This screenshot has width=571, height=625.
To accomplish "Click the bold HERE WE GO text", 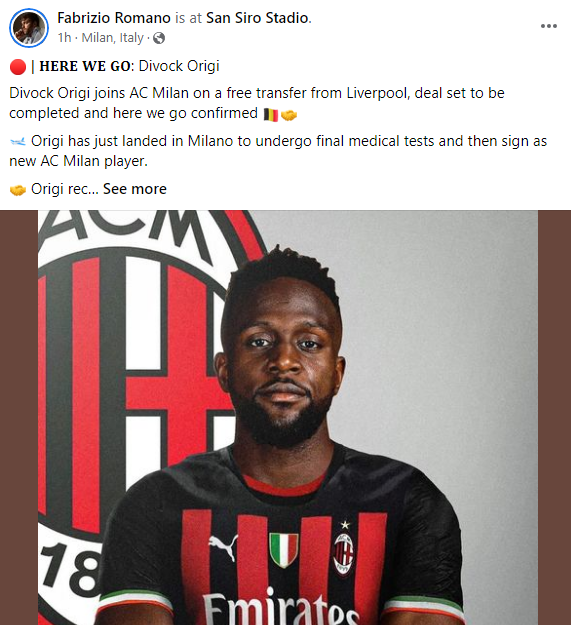I will click(x=85, y=66).
